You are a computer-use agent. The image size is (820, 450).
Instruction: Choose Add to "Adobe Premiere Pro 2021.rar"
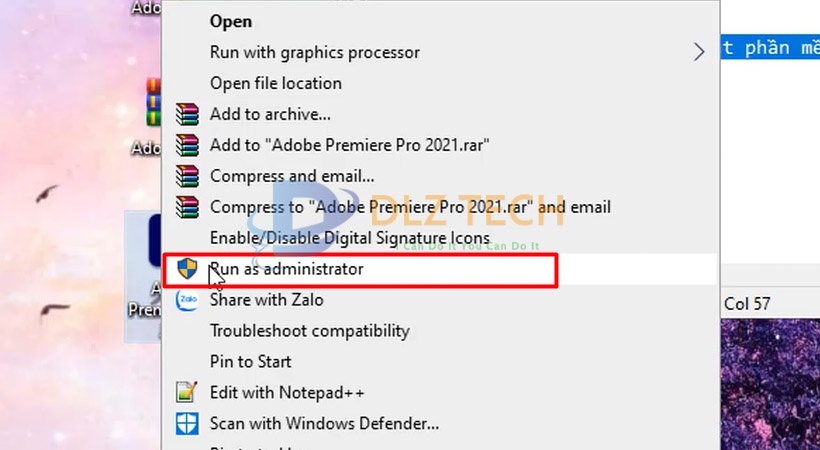pos(350,145)
